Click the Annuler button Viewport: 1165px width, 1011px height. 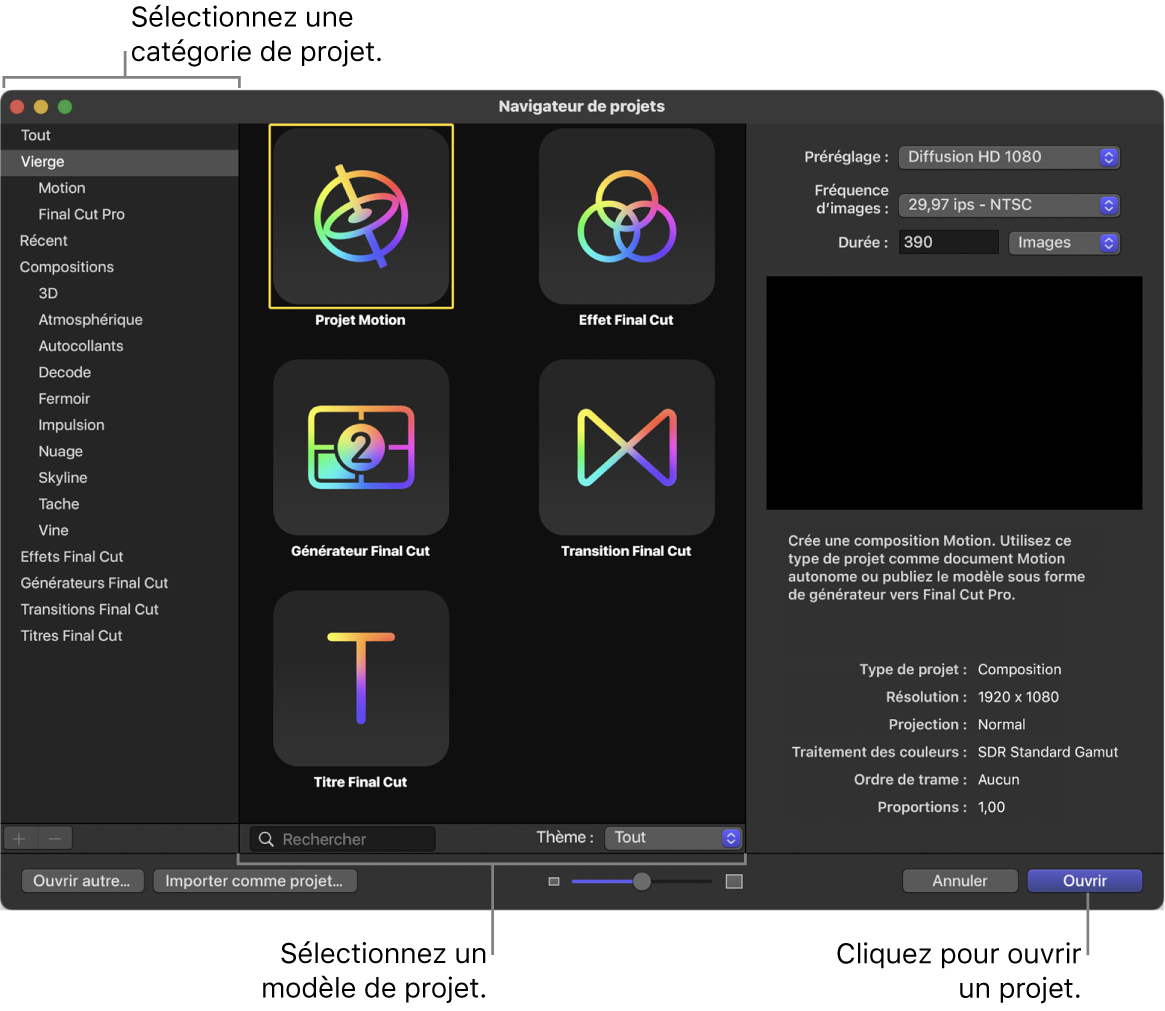[960, 880]
